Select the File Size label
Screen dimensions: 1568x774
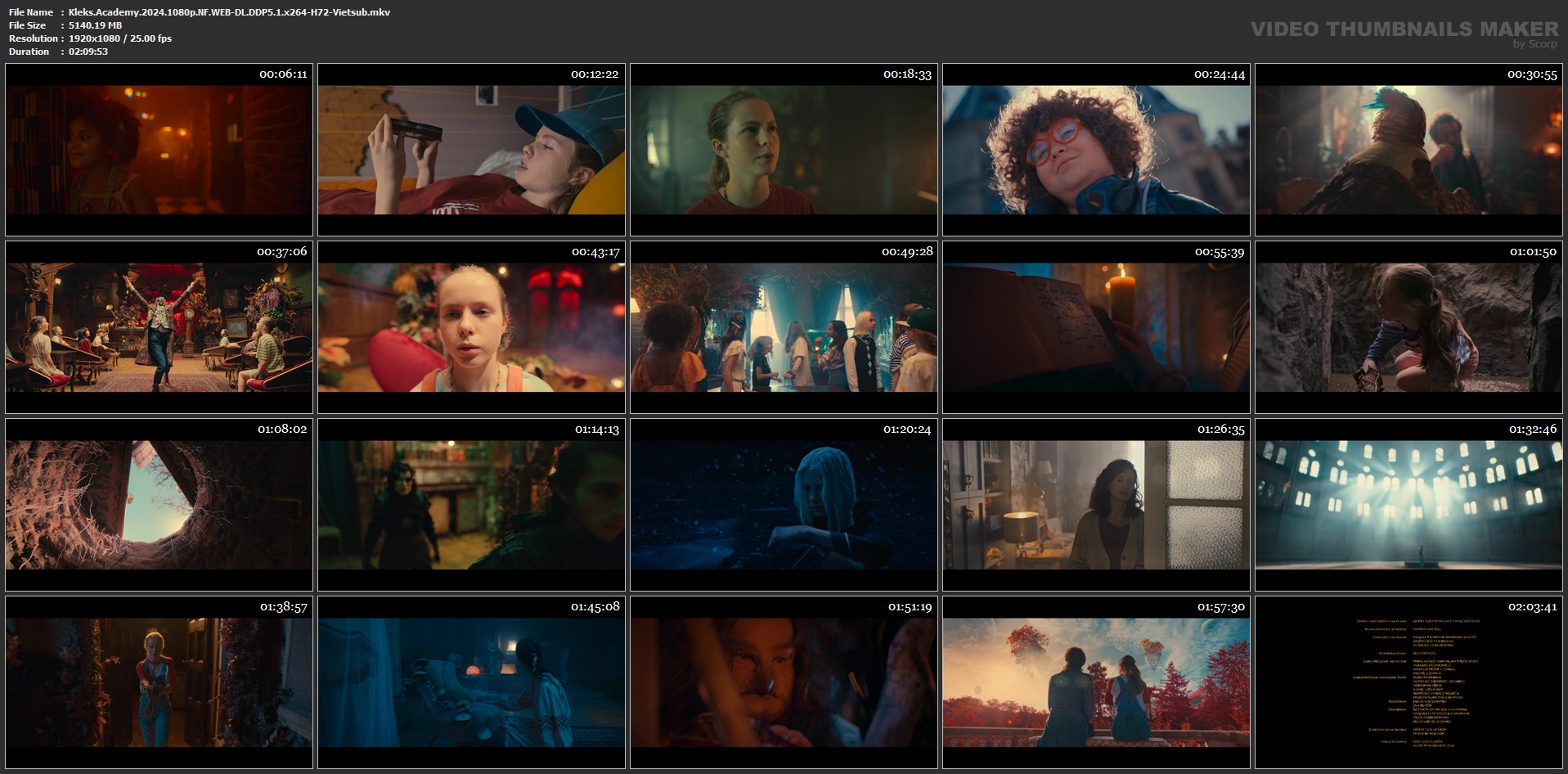pos(28,25)
